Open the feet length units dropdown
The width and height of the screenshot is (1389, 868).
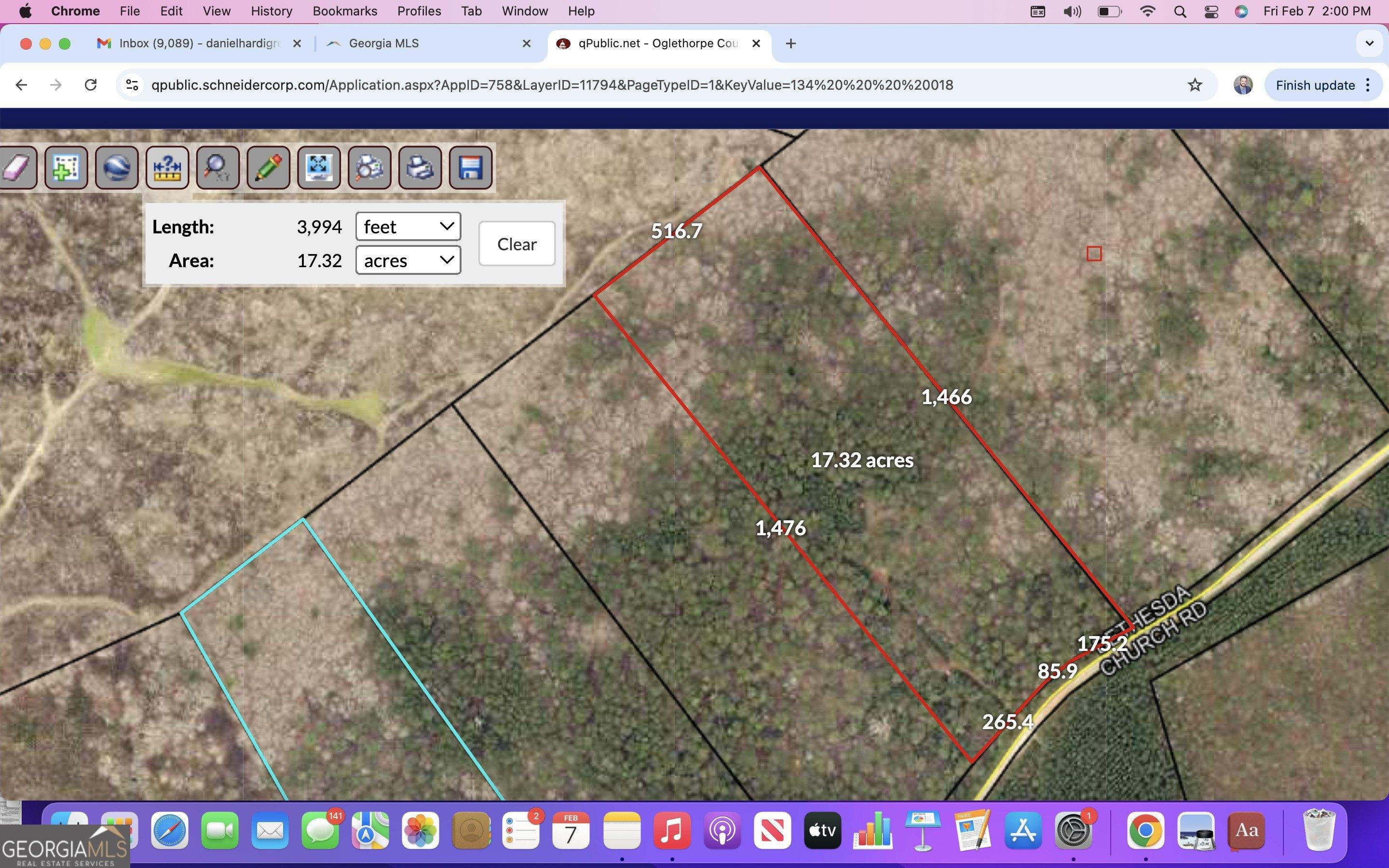coord(408,227)
